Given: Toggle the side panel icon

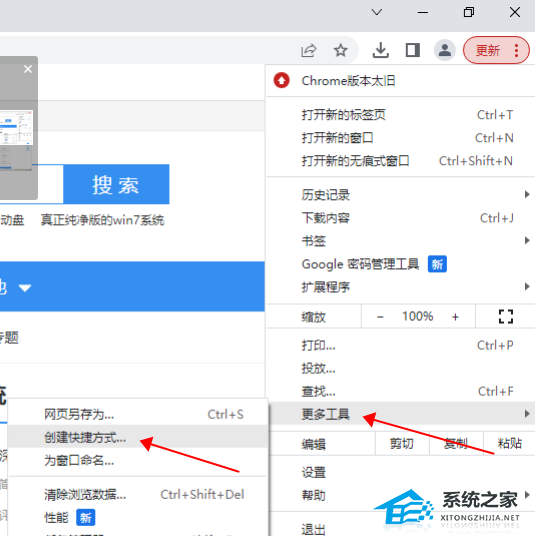Looking at the screenshot, I should [413, 50].
